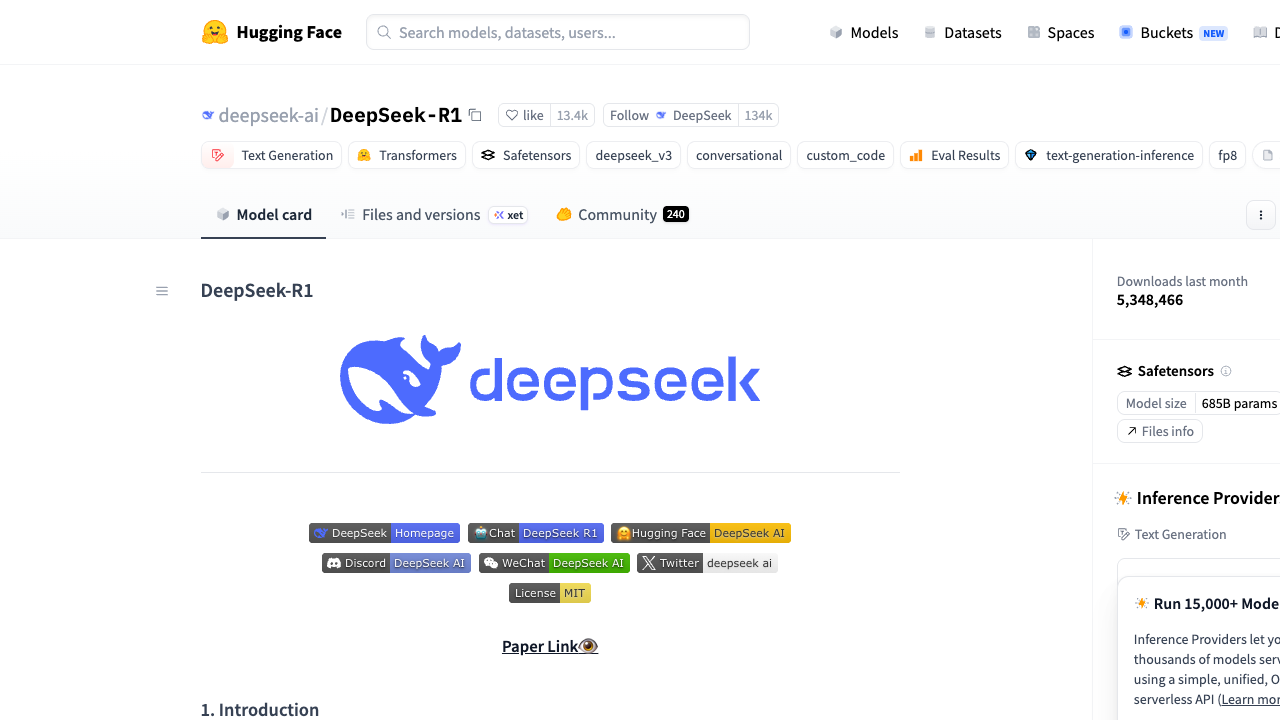
Task: Select the Safetensors tag
Action: 526,155
